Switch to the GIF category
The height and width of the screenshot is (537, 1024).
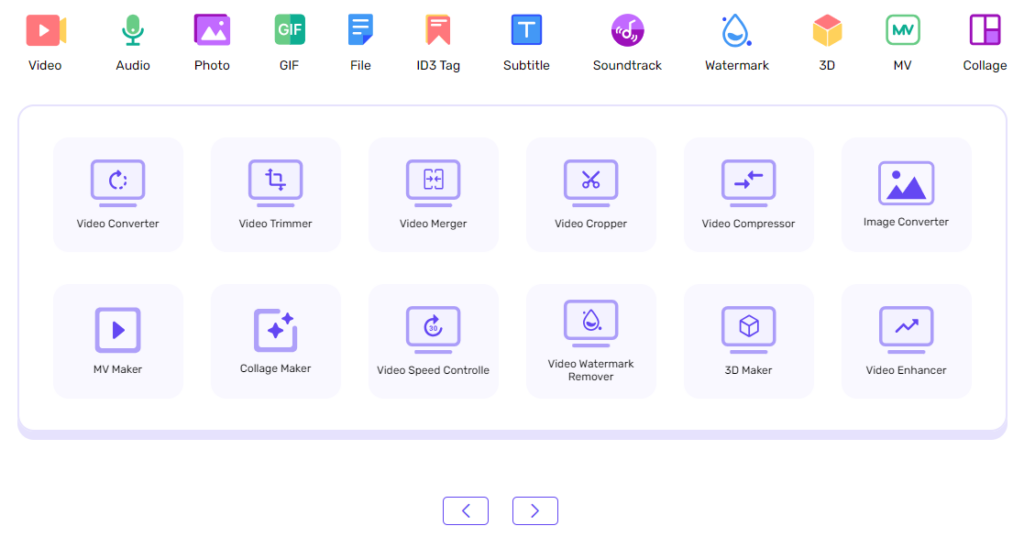[290, 42]
